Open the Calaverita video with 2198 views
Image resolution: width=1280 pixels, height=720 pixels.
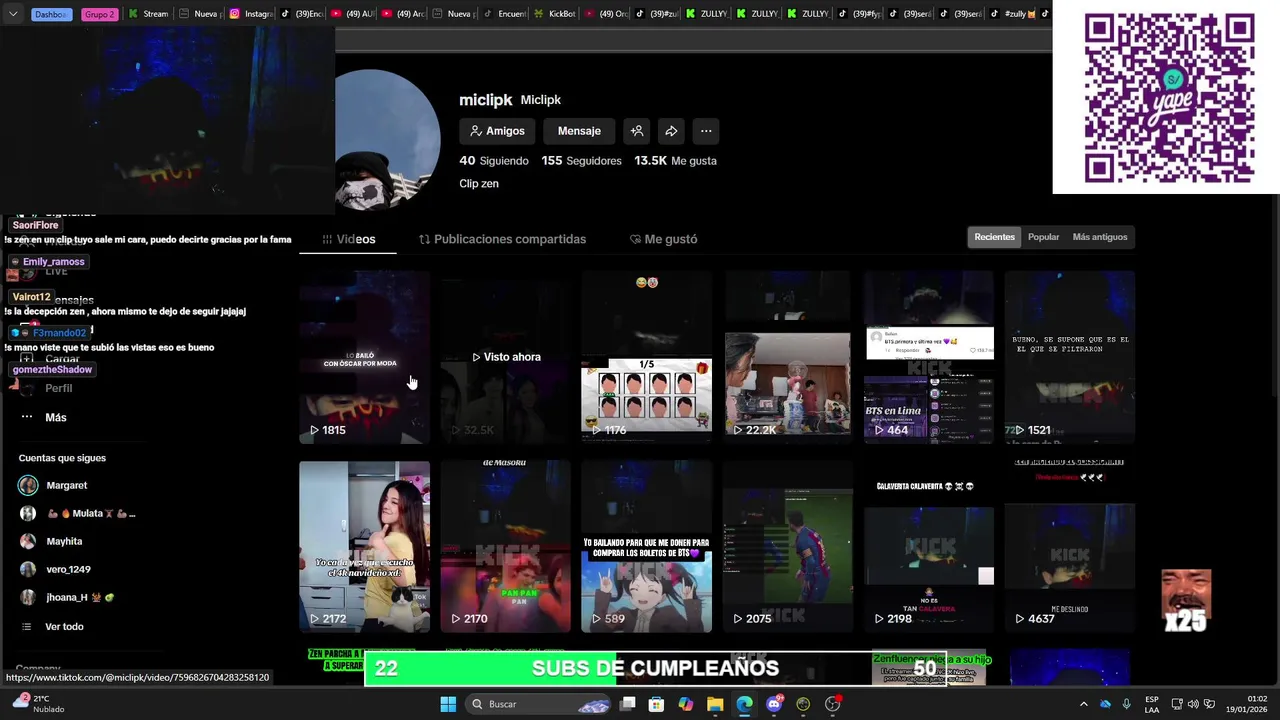pos(928,546)
